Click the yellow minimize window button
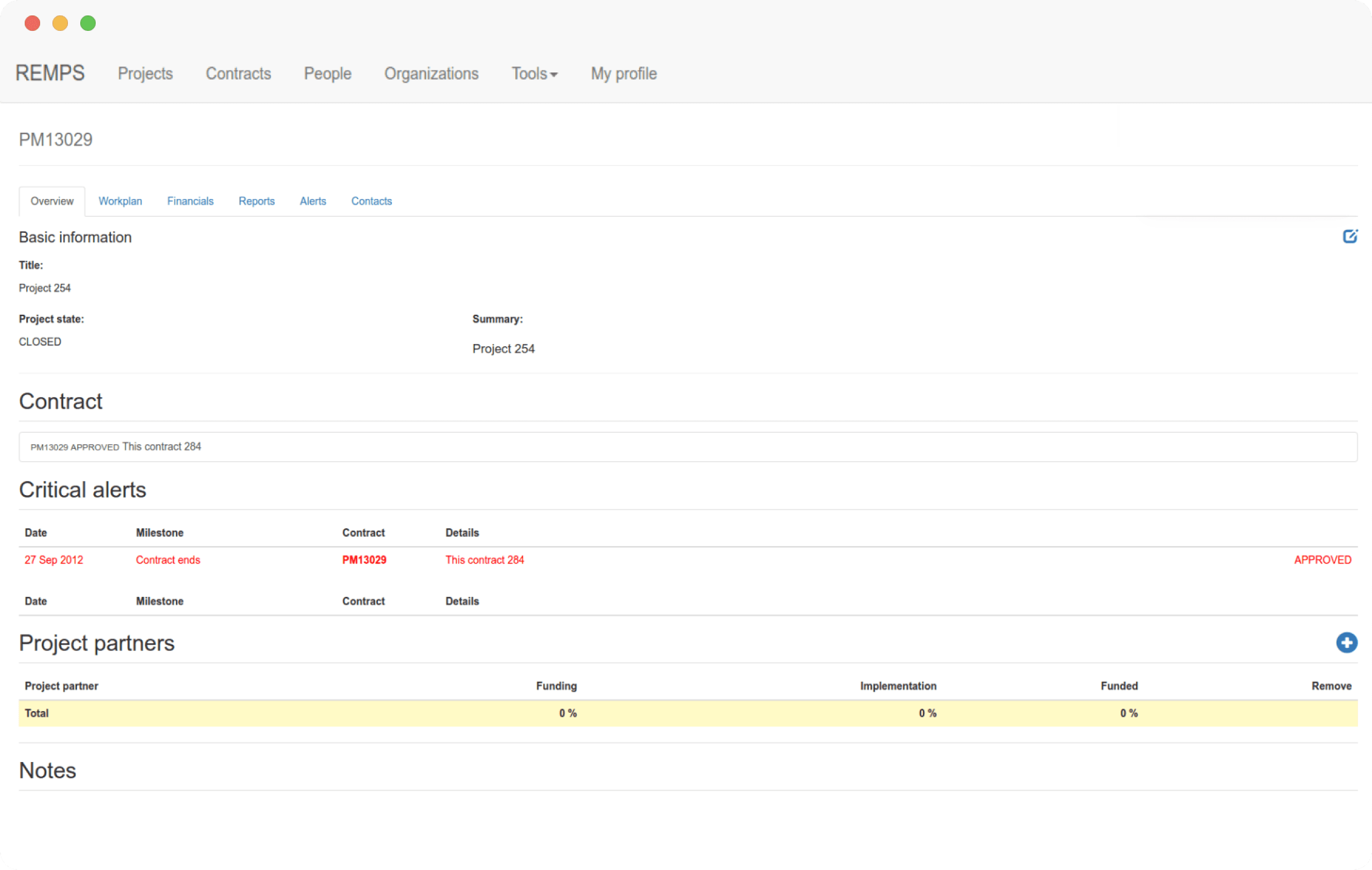 pyautogui.click(x=60, y=23)
